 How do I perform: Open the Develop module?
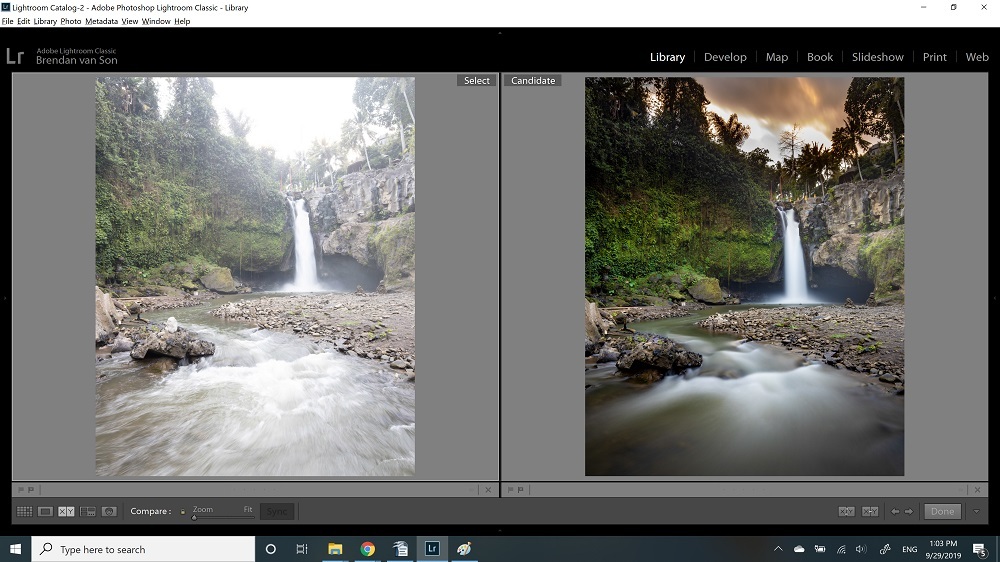click(x=725, y=57)
